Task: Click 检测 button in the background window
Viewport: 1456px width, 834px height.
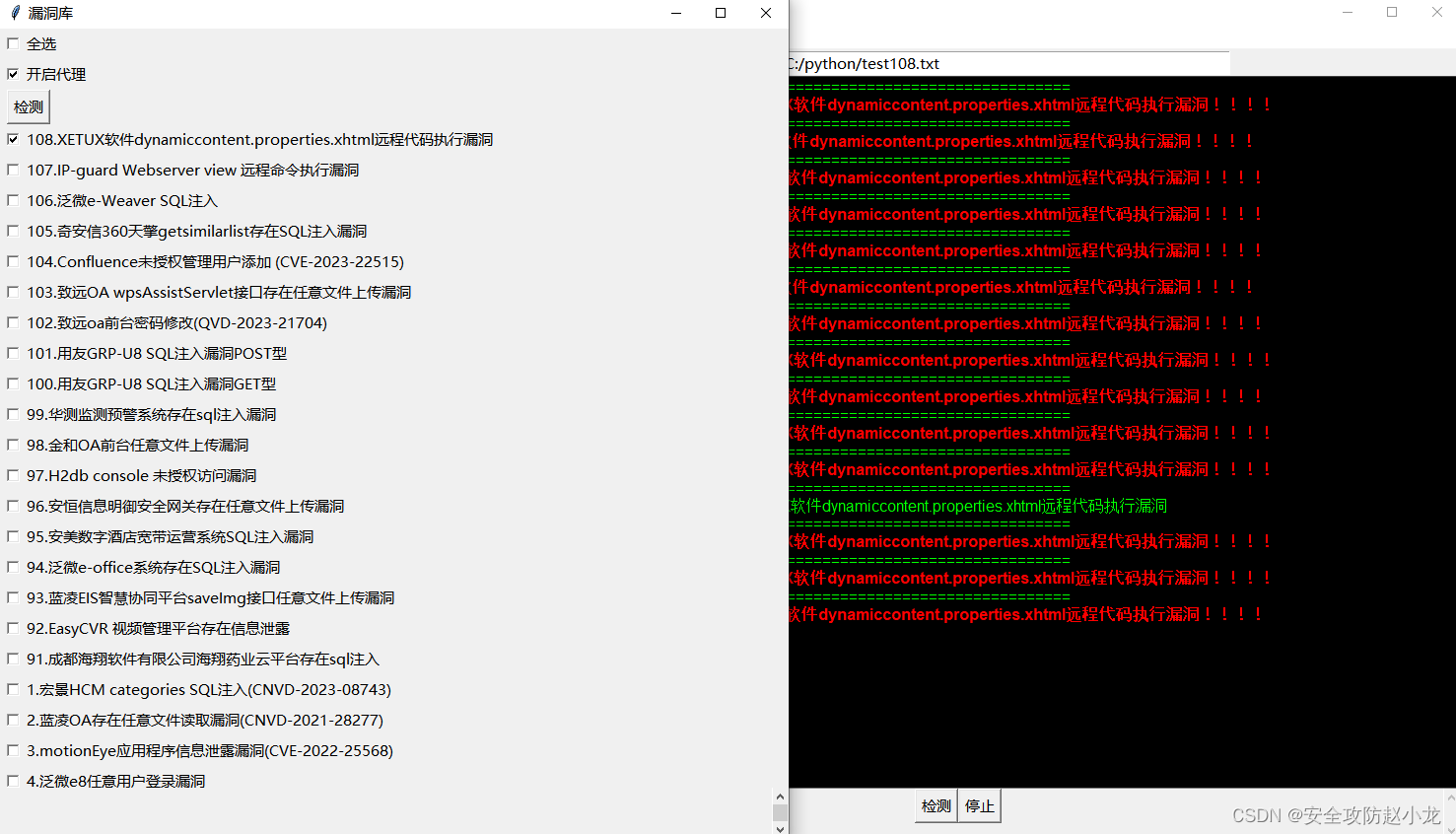Action: pyautogui.click(x=936, y=806)
